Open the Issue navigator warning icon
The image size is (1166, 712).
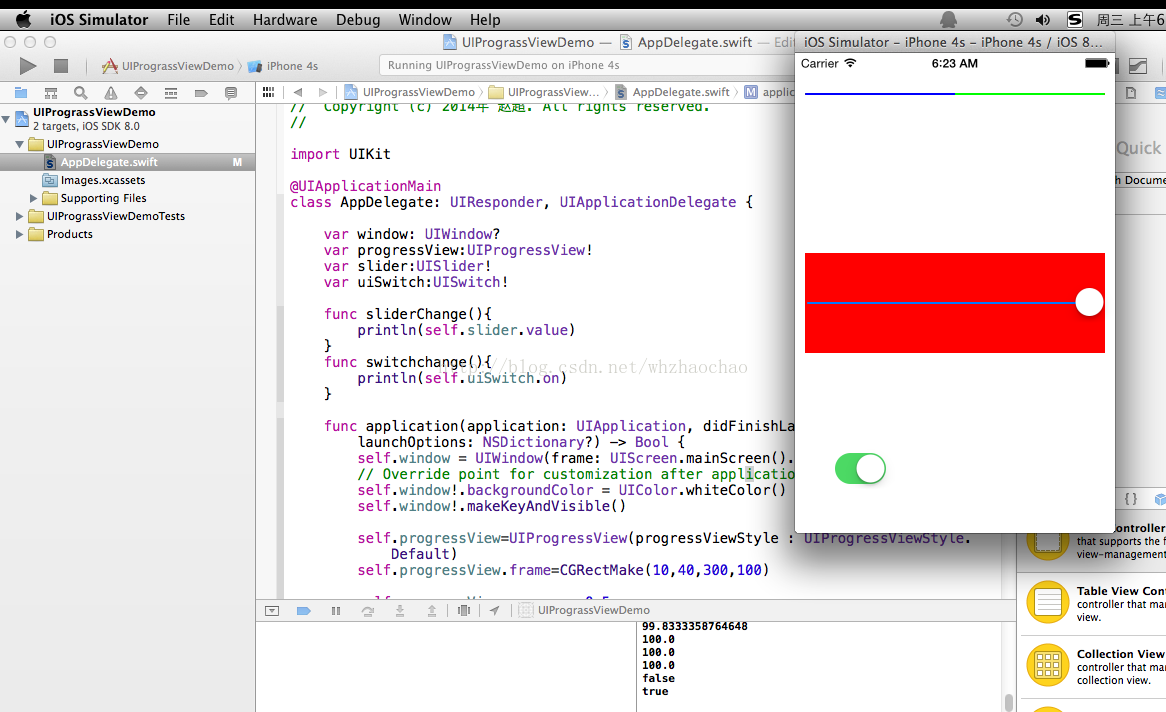[111, 93]
